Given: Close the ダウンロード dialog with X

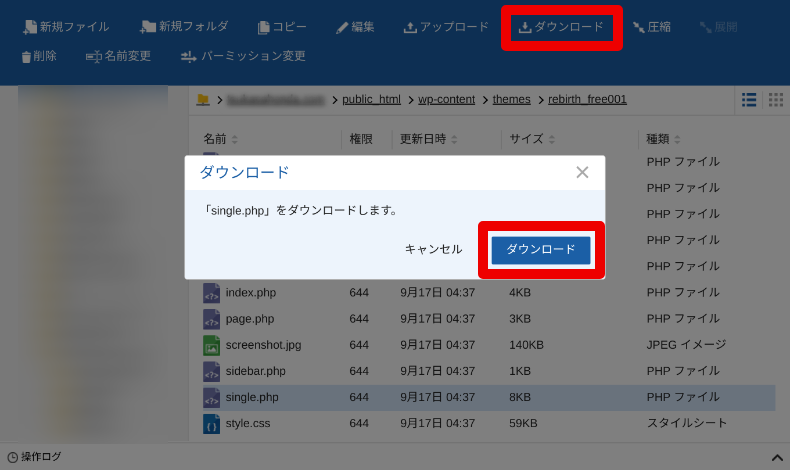Looking at the screenshot, I should pos(582,172).
